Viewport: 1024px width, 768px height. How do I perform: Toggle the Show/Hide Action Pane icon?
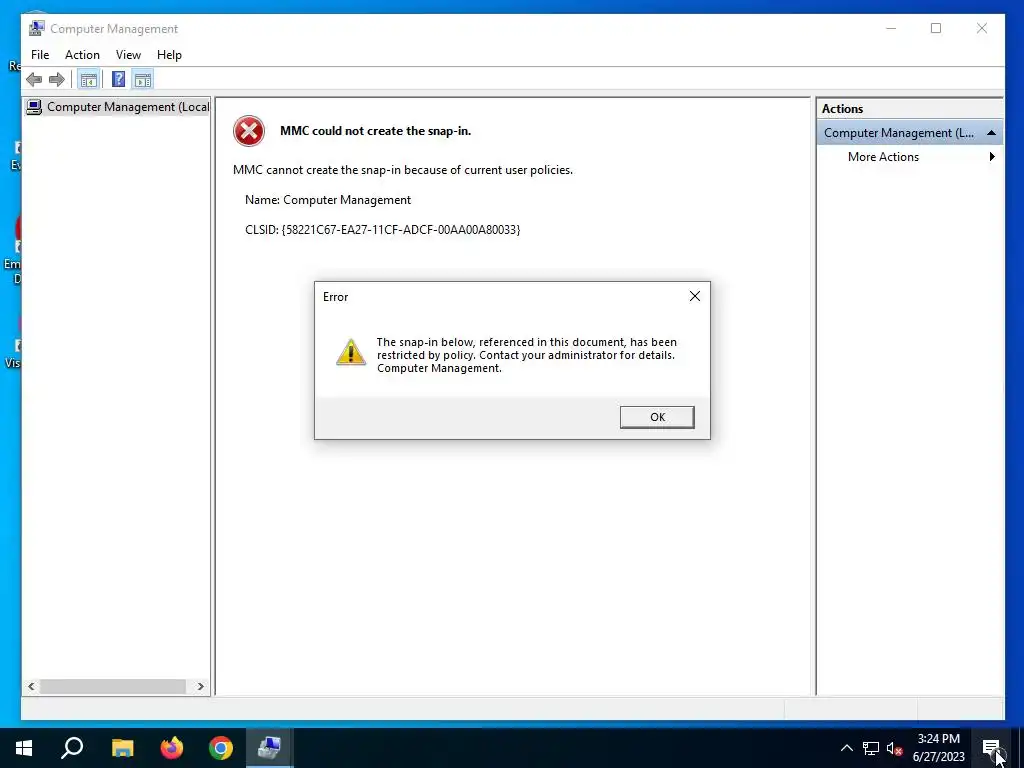(142, 80)
